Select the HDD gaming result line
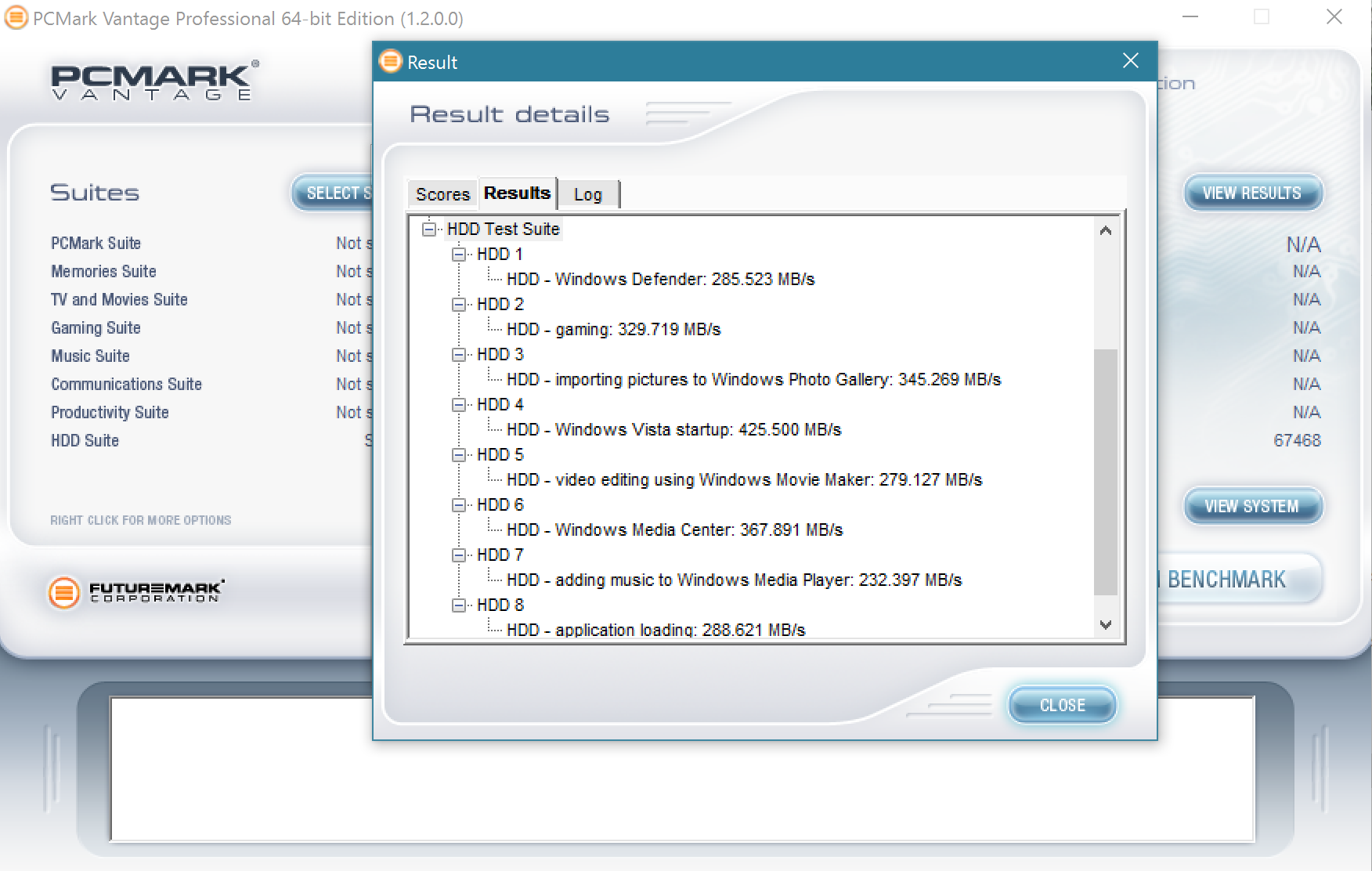 (x=613, y=330)
